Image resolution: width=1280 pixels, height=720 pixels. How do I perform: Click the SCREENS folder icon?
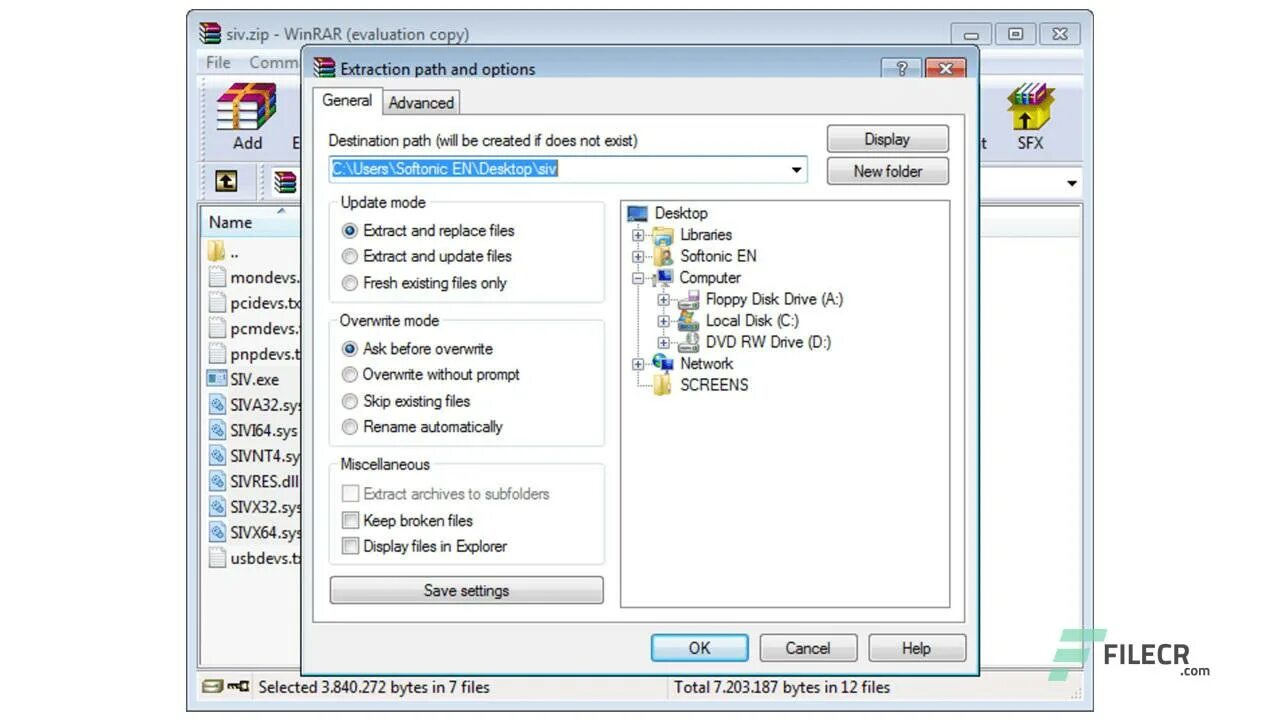click(x=663, y=385)
